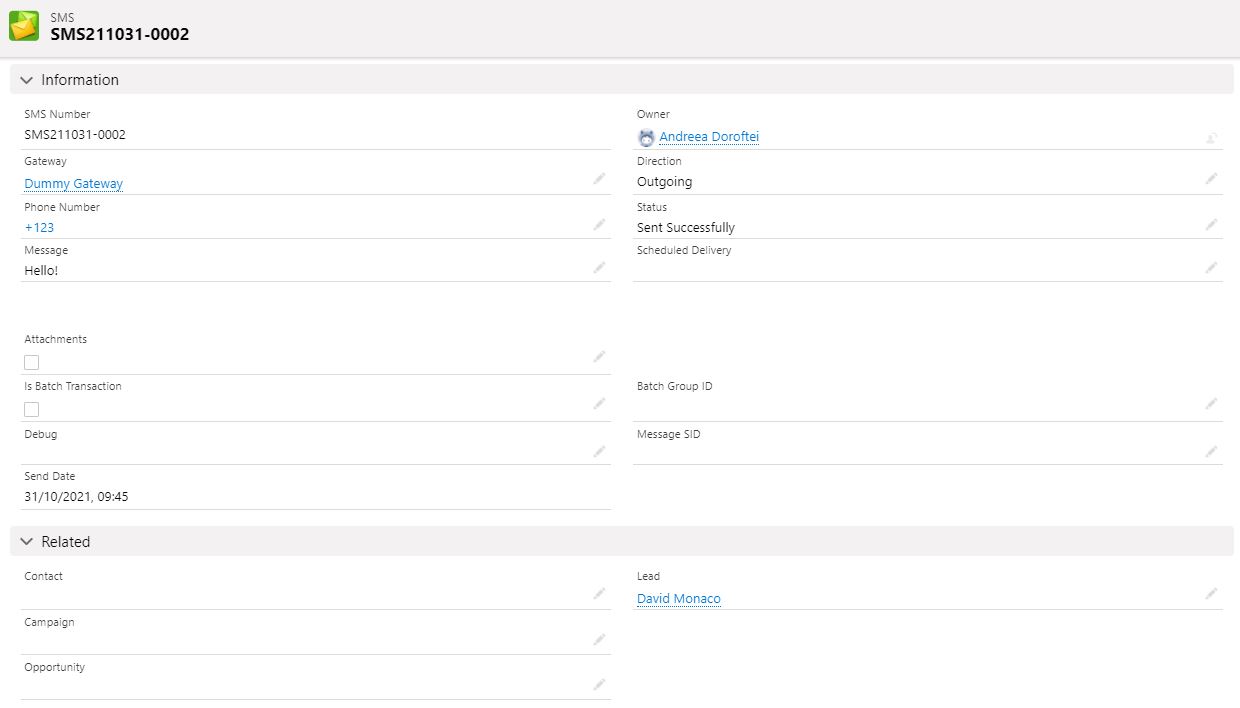Edit the Gateway field pencil icon
Image resolution: width=1240 pixels, height=708 pixels.
[x=599, y=178]
